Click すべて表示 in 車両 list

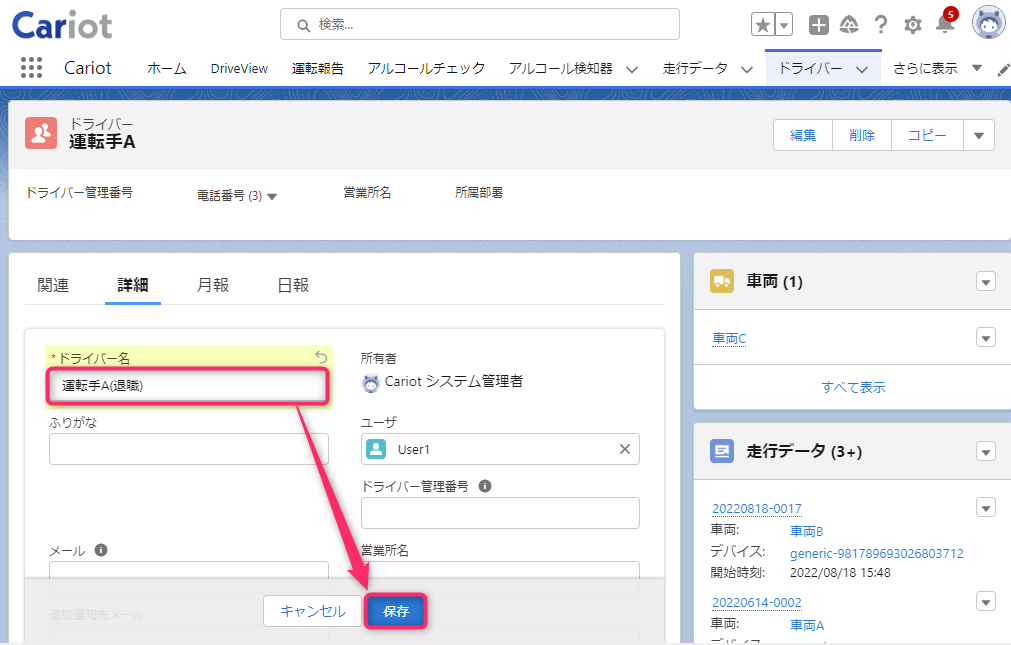(854, 387)
